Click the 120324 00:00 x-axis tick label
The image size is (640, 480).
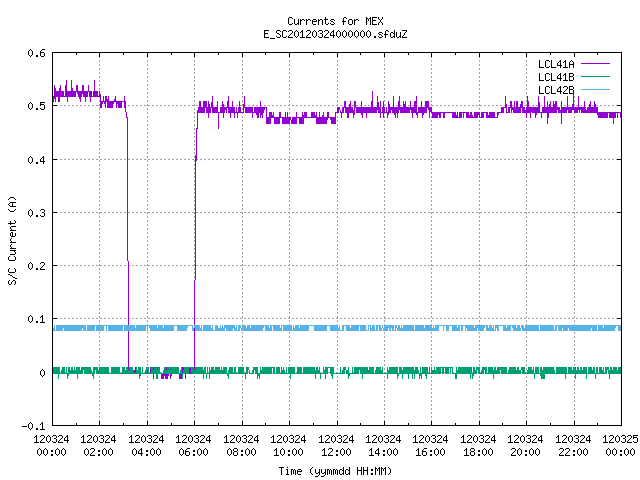(x=51, y=446)
